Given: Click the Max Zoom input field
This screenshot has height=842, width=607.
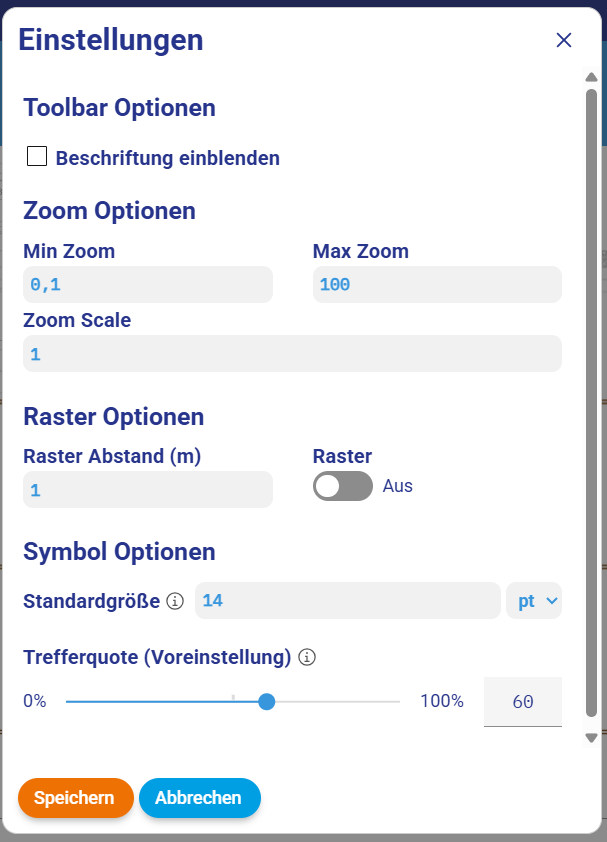Looking at the screenshot, I should click(437, 285).
